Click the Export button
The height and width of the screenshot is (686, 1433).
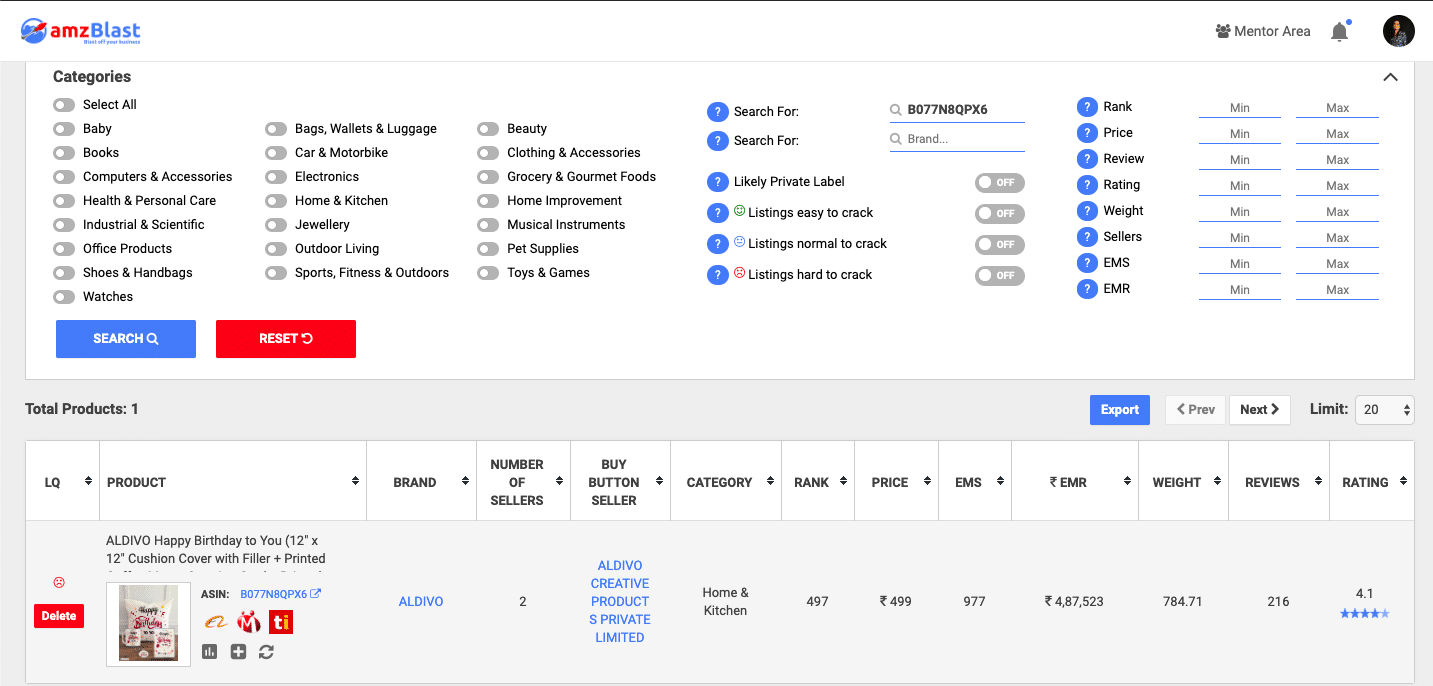click(1120, 410)
